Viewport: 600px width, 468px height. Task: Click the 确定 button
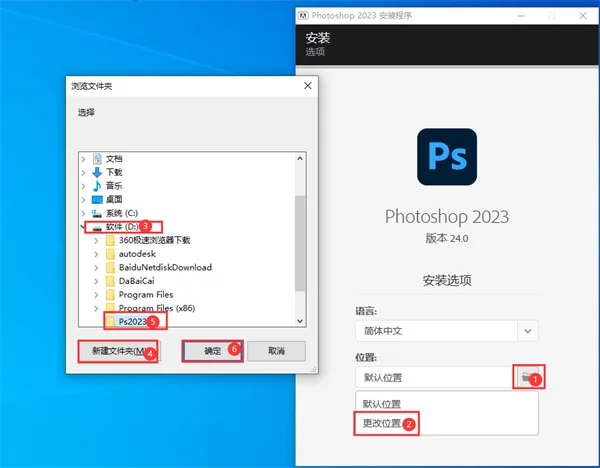pyautogui.click(x=212, y=351)
